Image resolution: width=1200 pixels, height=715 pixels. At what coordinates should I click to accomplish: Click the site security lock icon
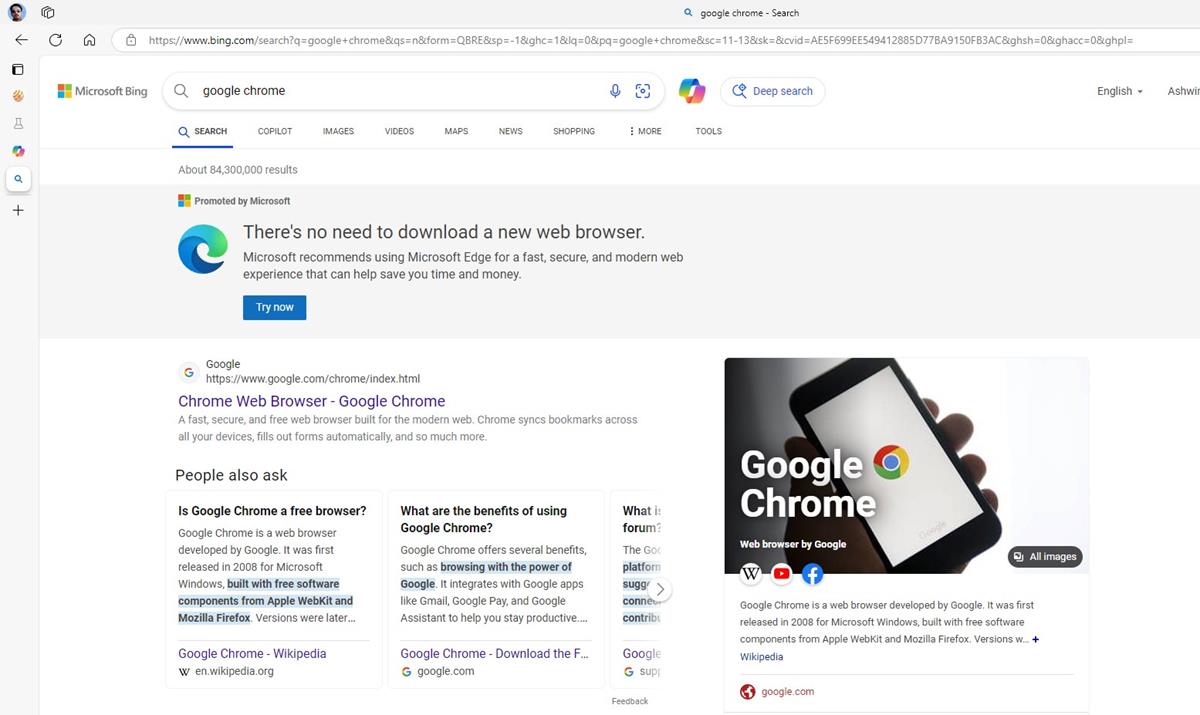pos(131,40)
